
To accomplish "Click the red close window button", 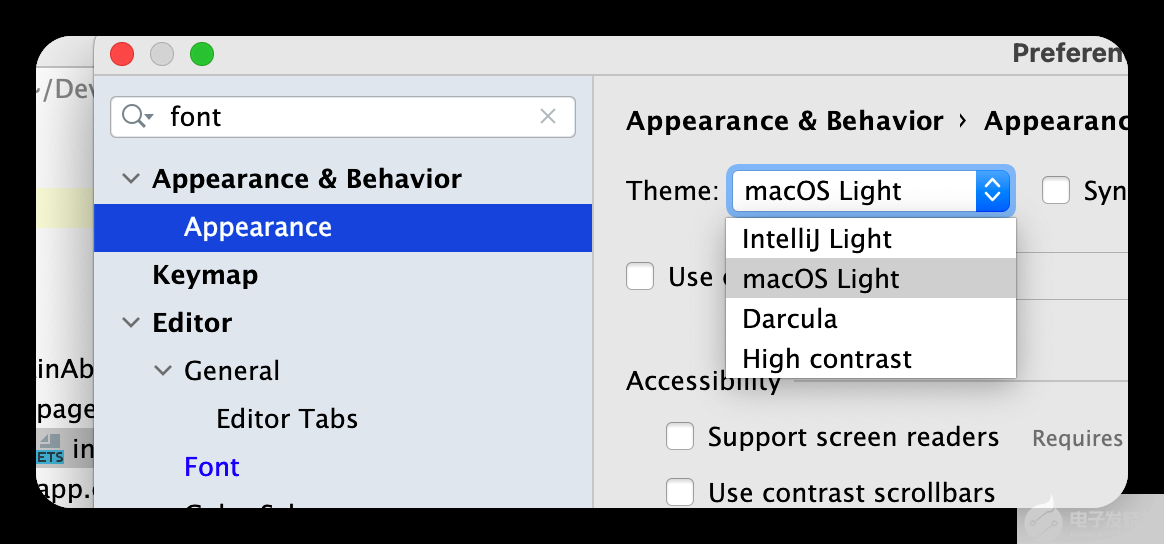I will [122, 54].
